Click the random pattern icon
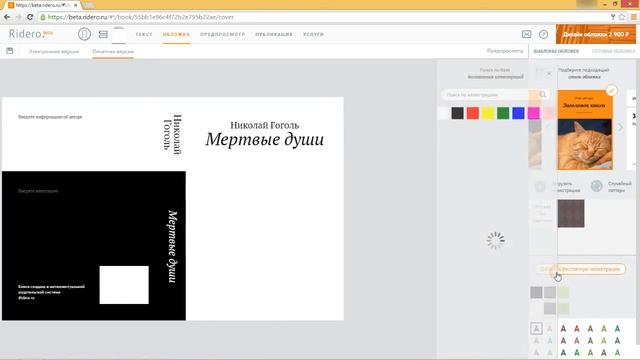640x360 pixels. pyautogui.click(x=596, y=186)
